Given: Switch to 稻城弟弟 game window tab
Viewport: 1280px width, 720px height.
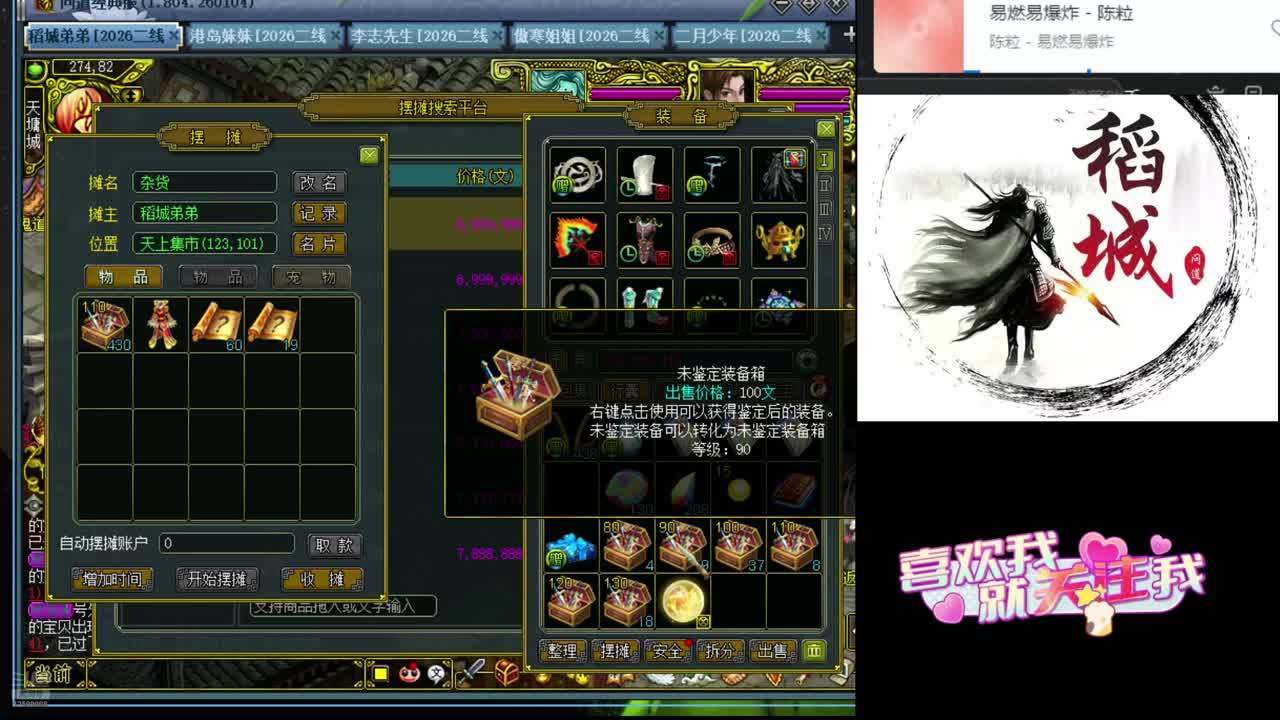Looking at the screenshot, I should point(103,36).
